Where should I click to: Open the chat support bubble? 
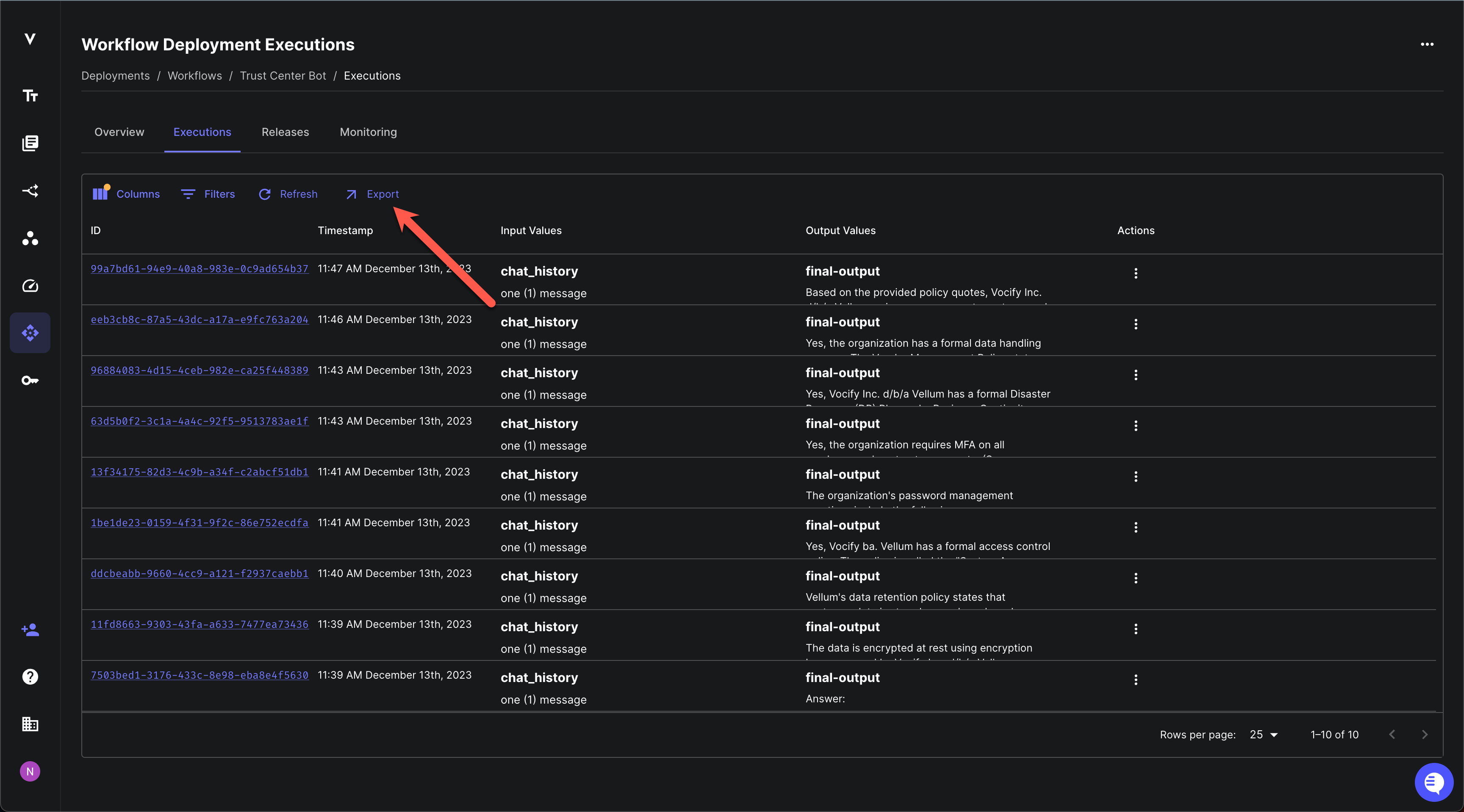point(1433,782)
